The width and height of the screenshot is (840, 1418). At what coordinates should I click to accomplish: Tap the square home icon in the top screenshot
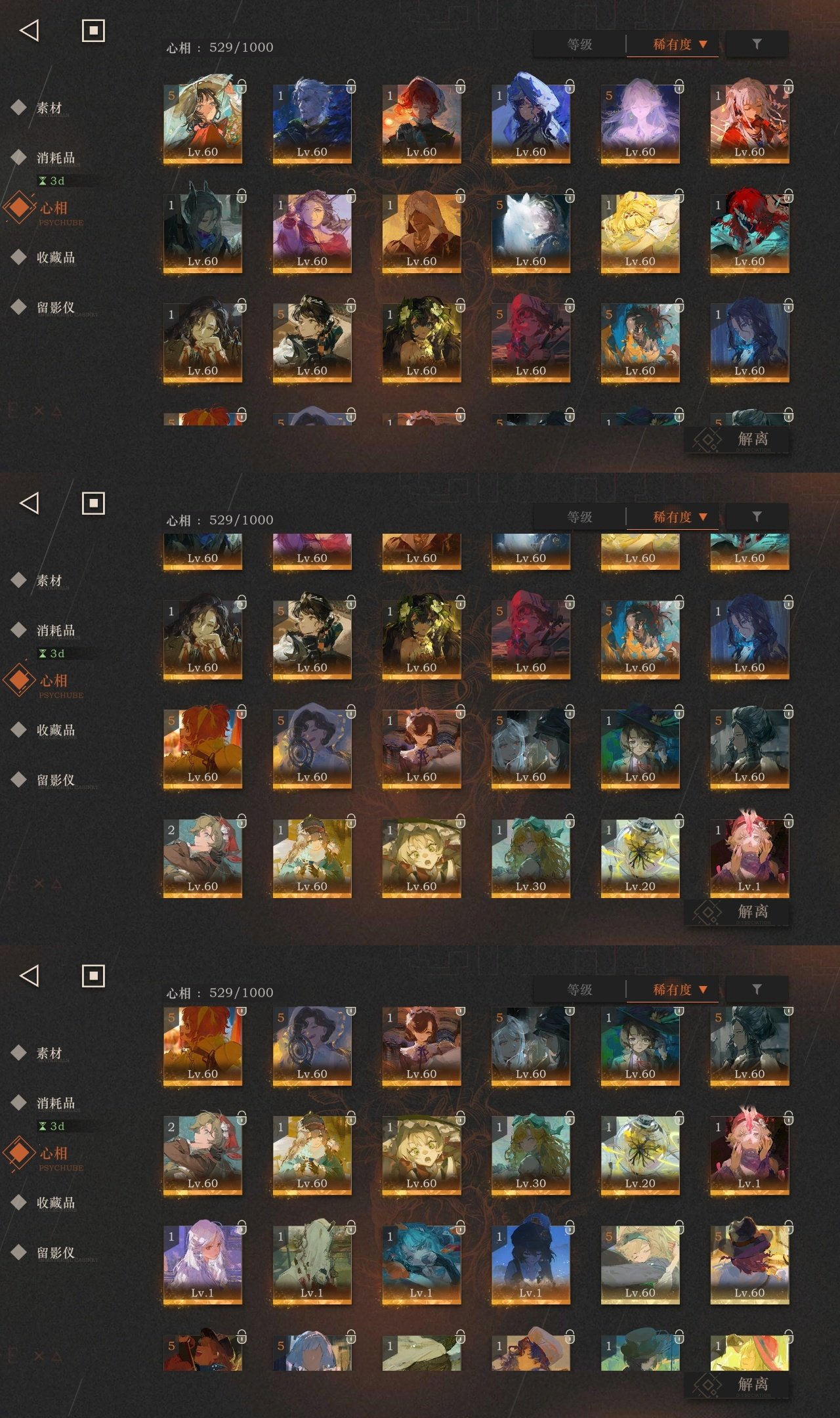click(x=93, y=30)
